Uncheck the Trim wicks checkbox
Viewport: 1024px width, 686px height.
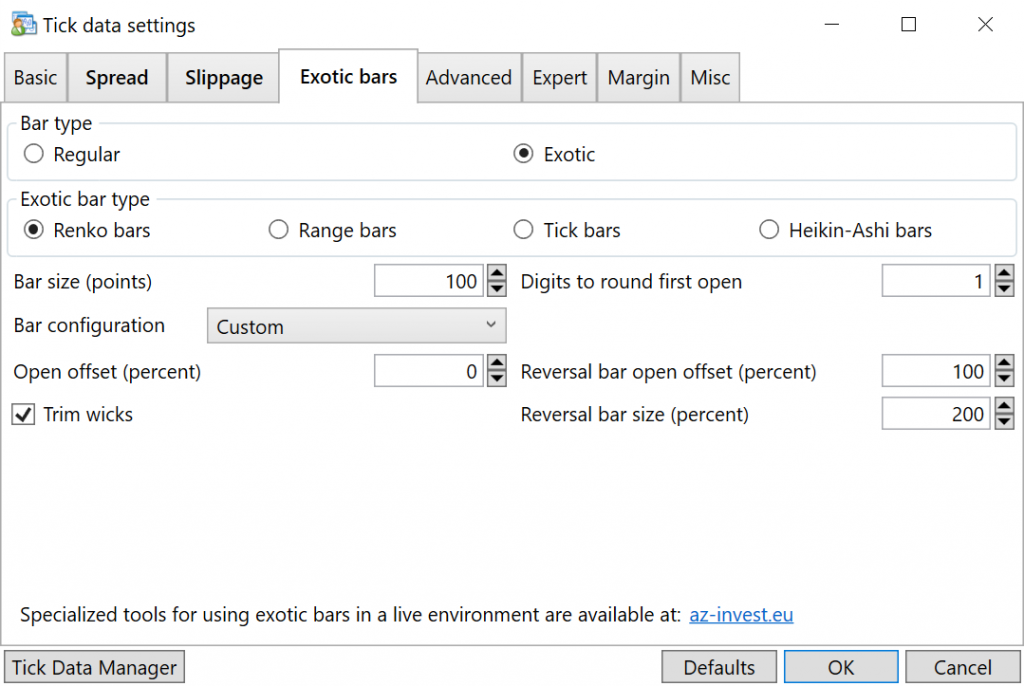pyautogui.click(x=23, y=414)
